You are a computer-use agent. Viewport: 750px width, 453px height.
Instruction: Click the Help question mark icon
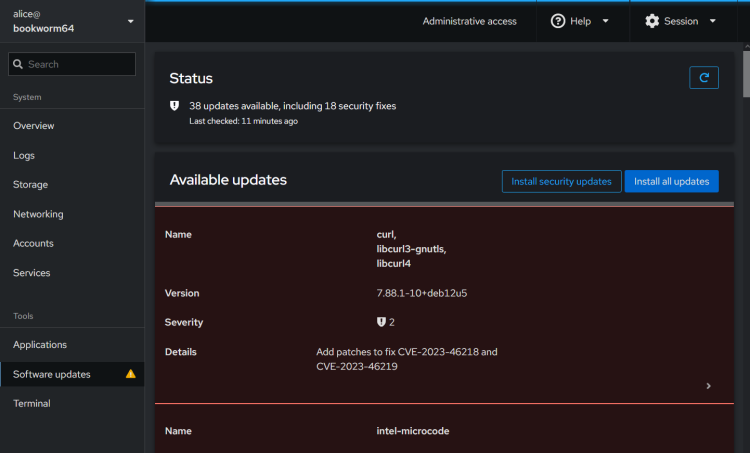[x=558, y=21]
